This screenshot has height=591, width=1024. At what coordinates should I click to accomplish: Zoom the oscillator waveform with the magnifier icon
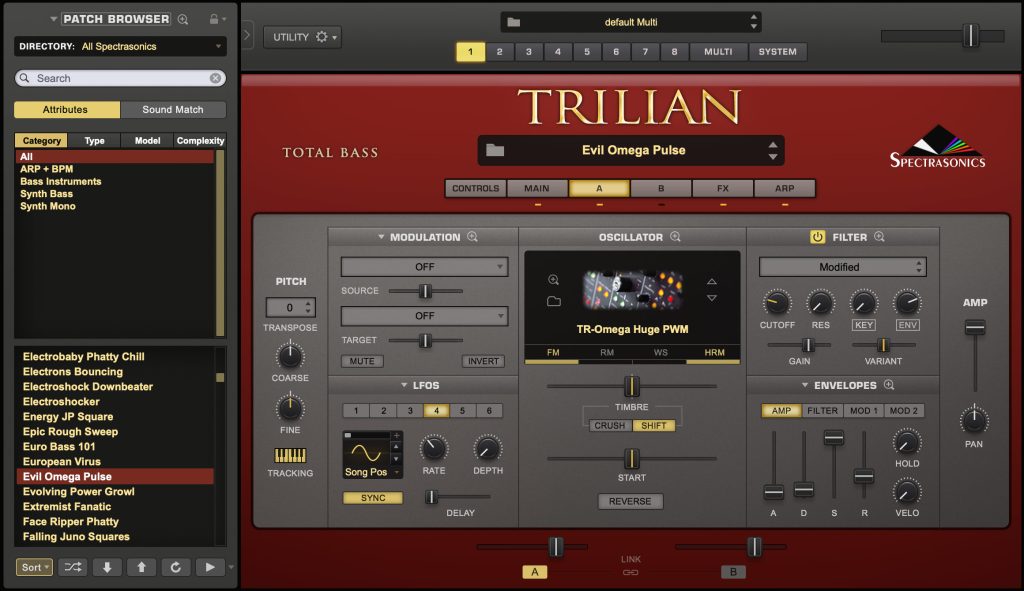coord(554,280)
